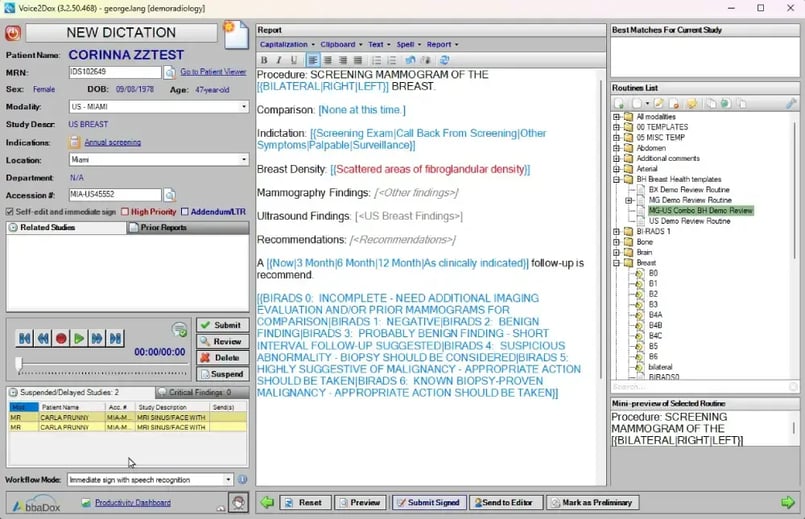Click the headset support icon
805x519 pixels.
[239, 503]
